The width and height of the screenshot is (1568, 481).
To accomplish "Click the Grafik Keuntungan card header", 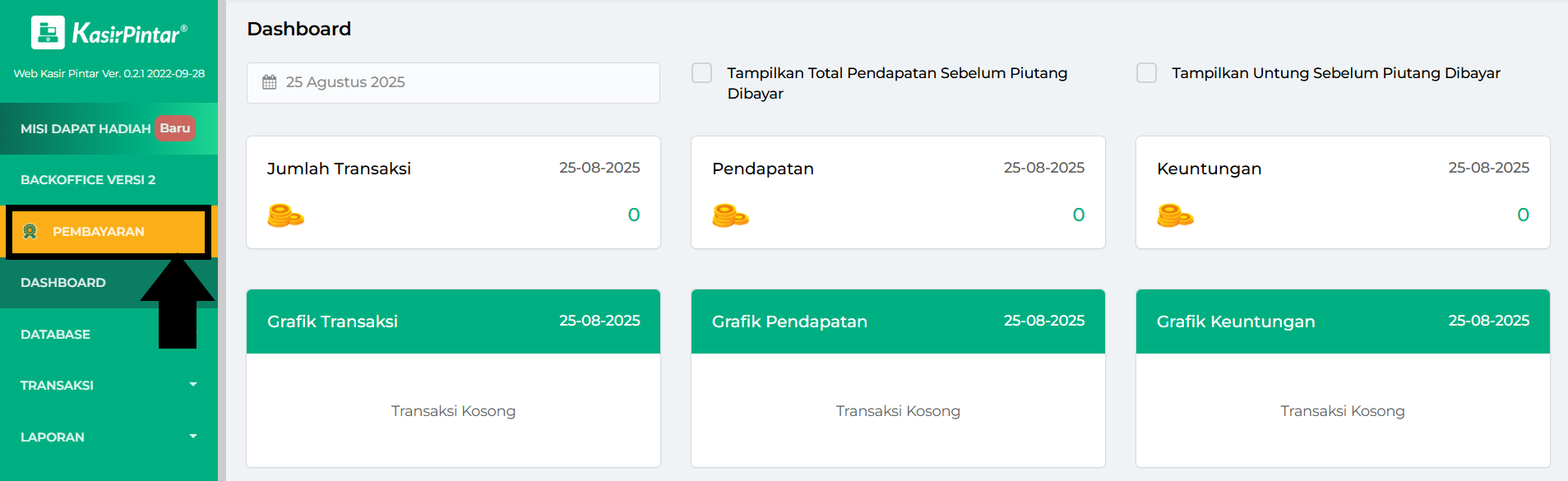I will (x=1343, y=321).
